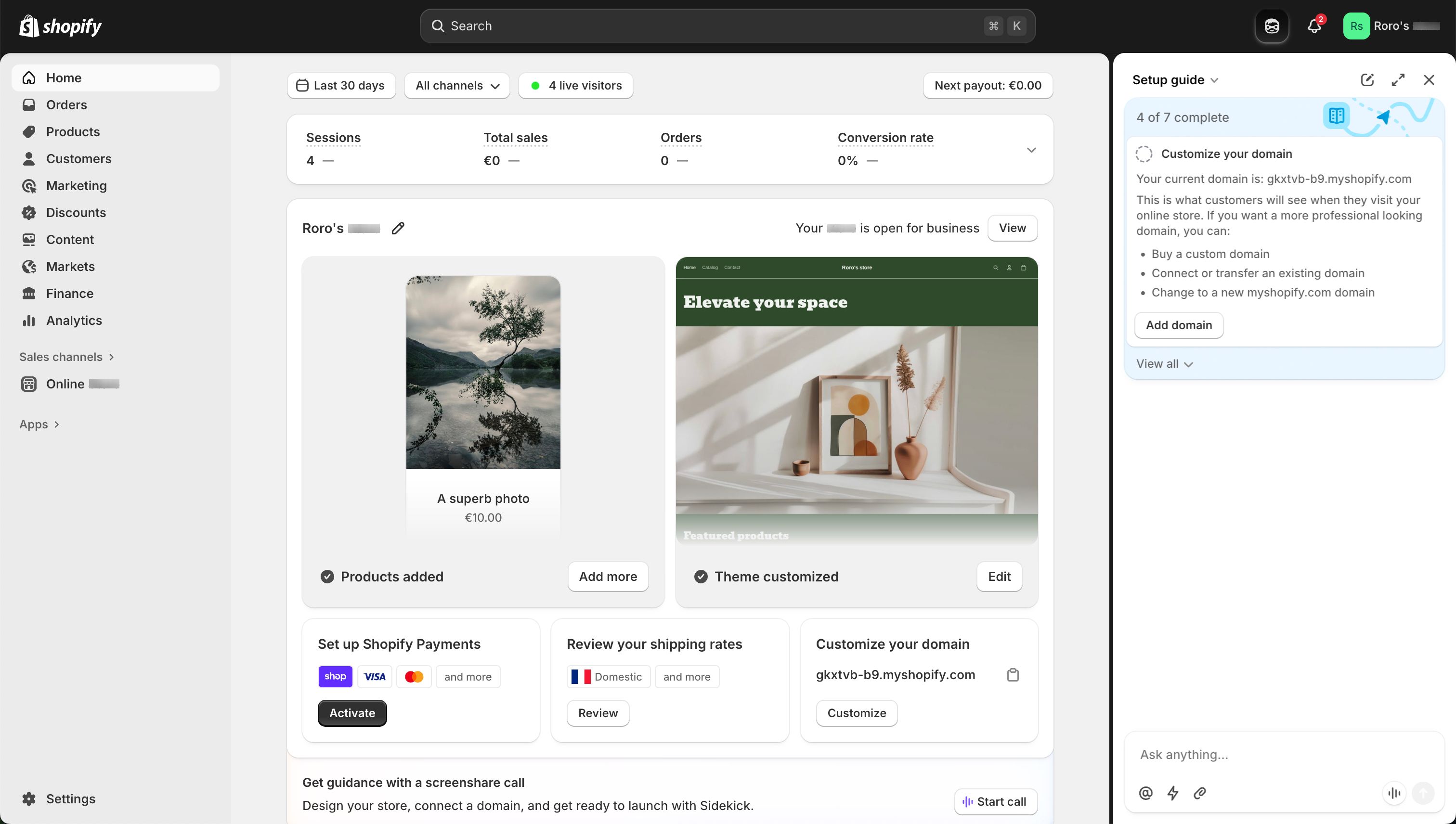Open notifications bell with badge
This screenshot has height=824, width=1456.
(x=1313, y=26)
